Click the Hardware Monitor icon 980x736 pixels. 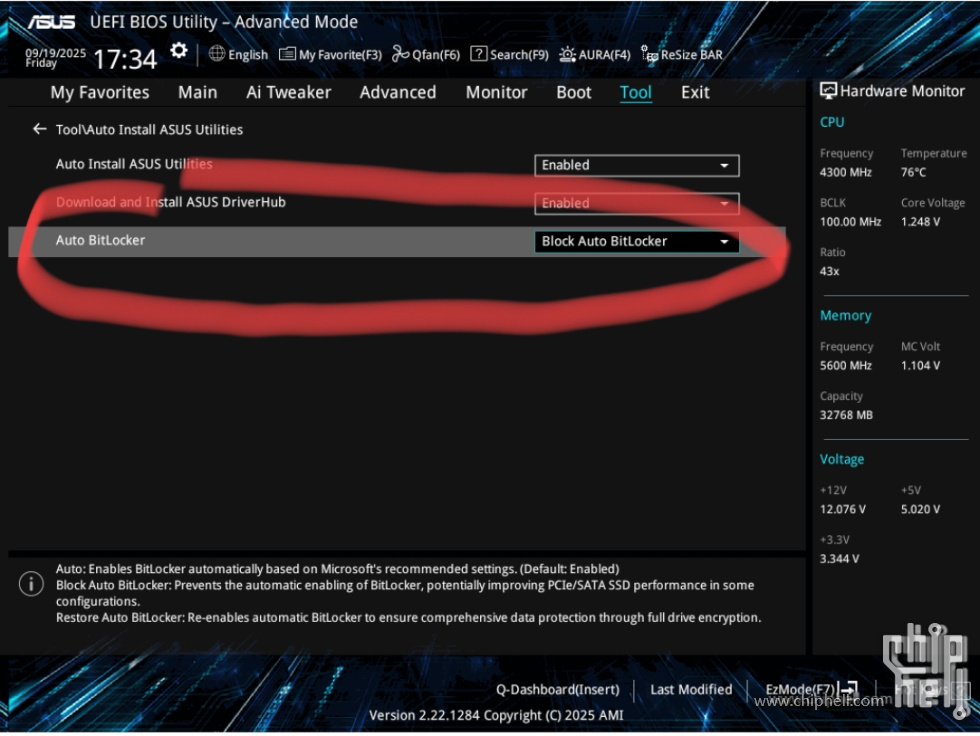pos(828,91)
